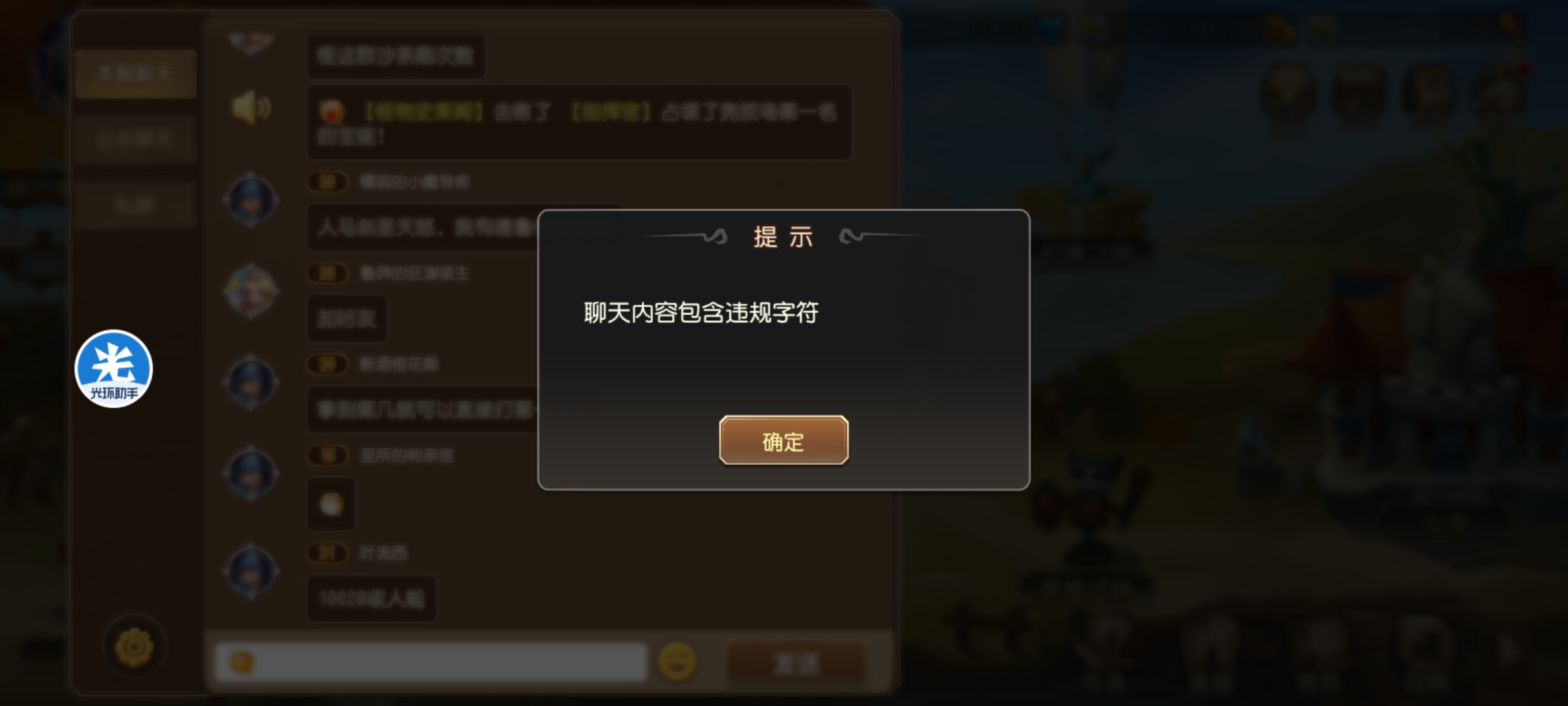Image resolution: width=1568 pixels, height=706 pixels.
Task: Open avatar of 叶流西 player
Action: 252,571
